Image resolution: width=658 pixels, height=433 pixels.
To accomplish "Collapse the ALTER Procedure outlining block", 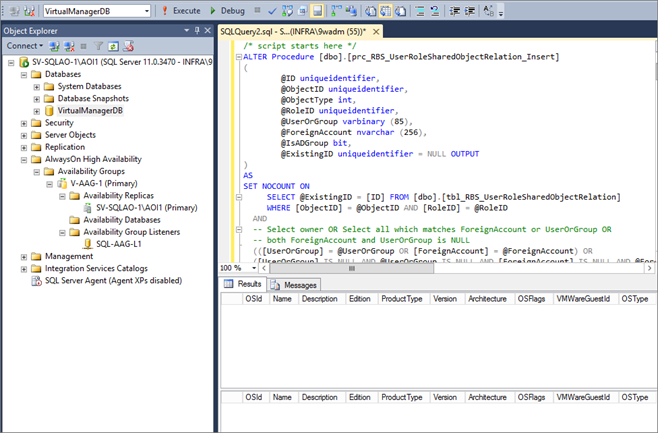I will pyautogui.click(x=239, y=57).
